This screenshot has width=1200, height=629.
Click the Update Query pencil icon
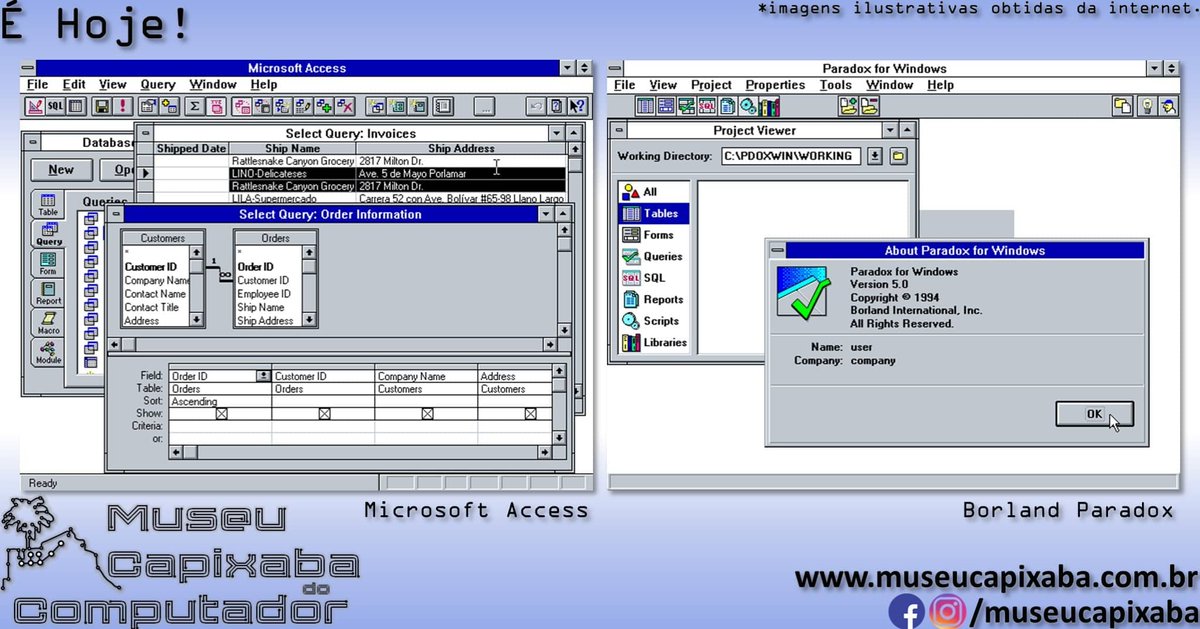tap(302, 105)
